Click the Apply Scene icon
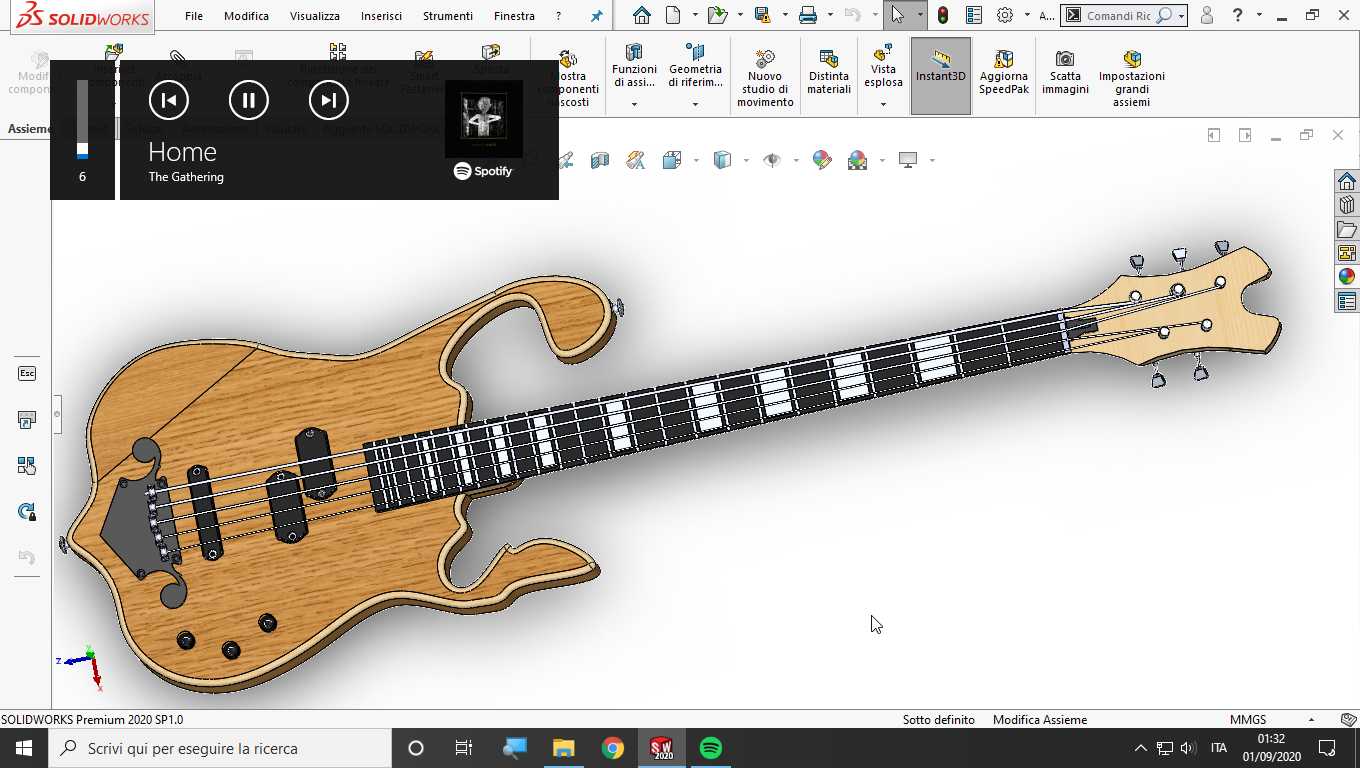Viewport: 1360px width, 768px height. tap(857, 160)
